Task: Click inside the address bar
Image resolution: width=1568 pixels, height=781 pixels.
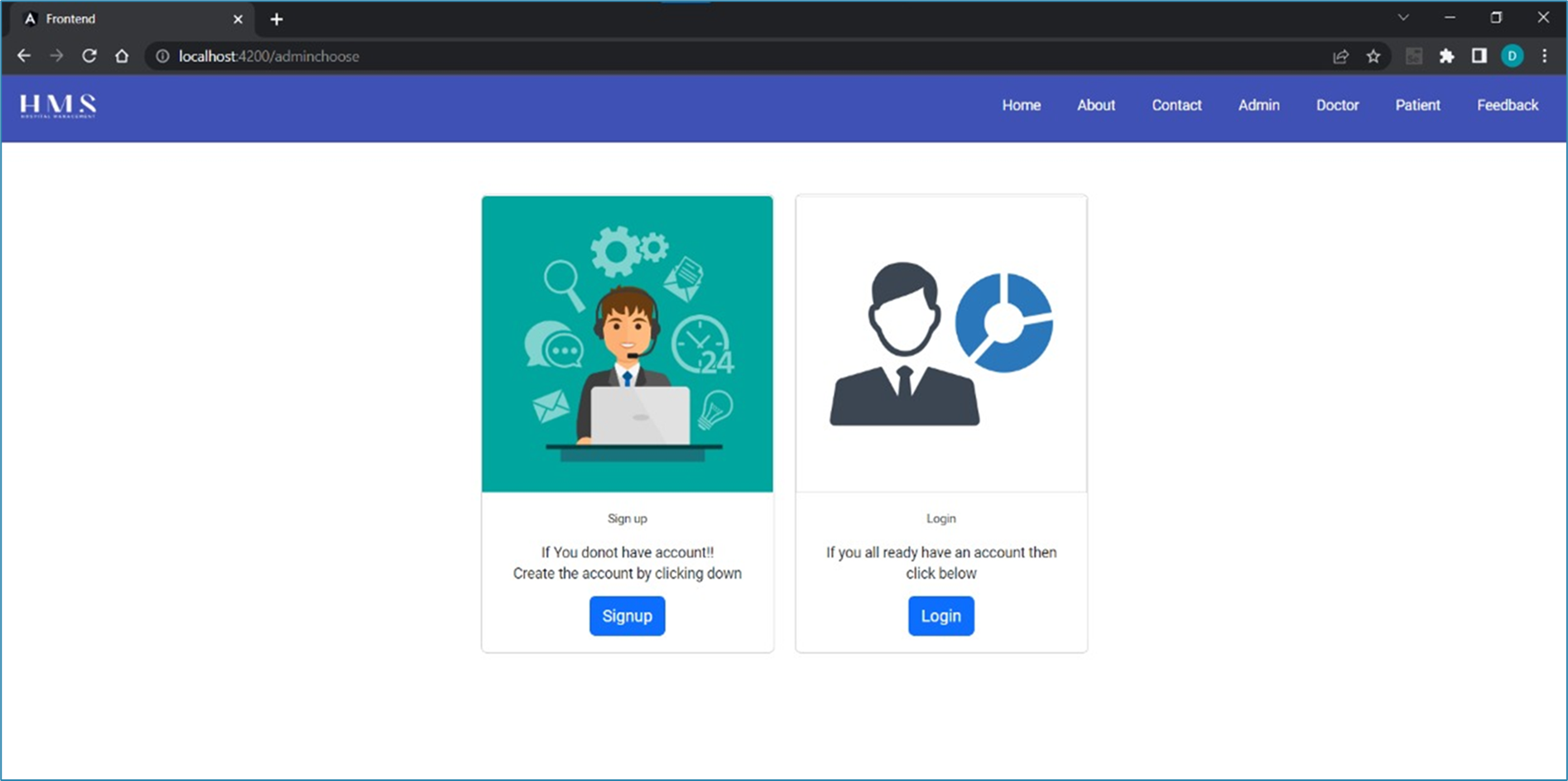Action: tap(414, 56)
